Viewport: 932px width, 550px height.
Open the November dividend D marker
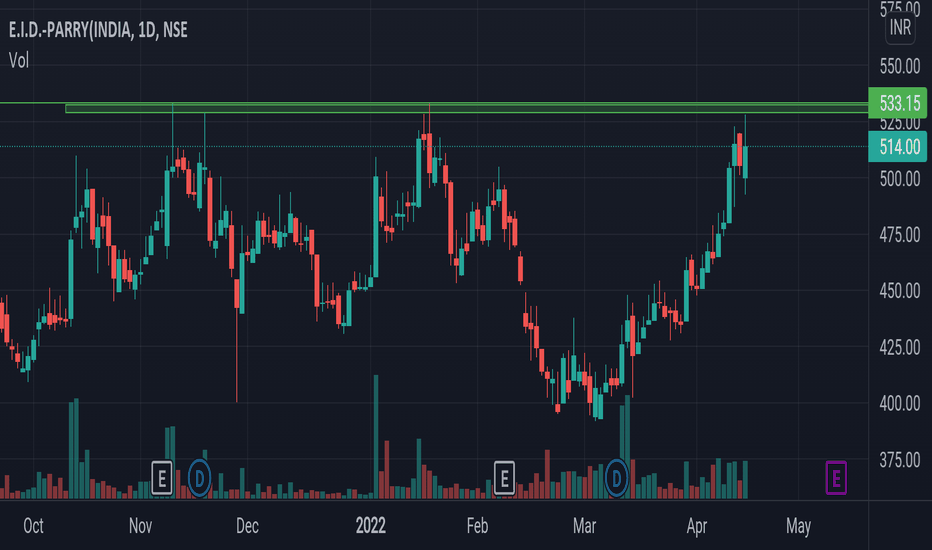(x=200, y=478)
